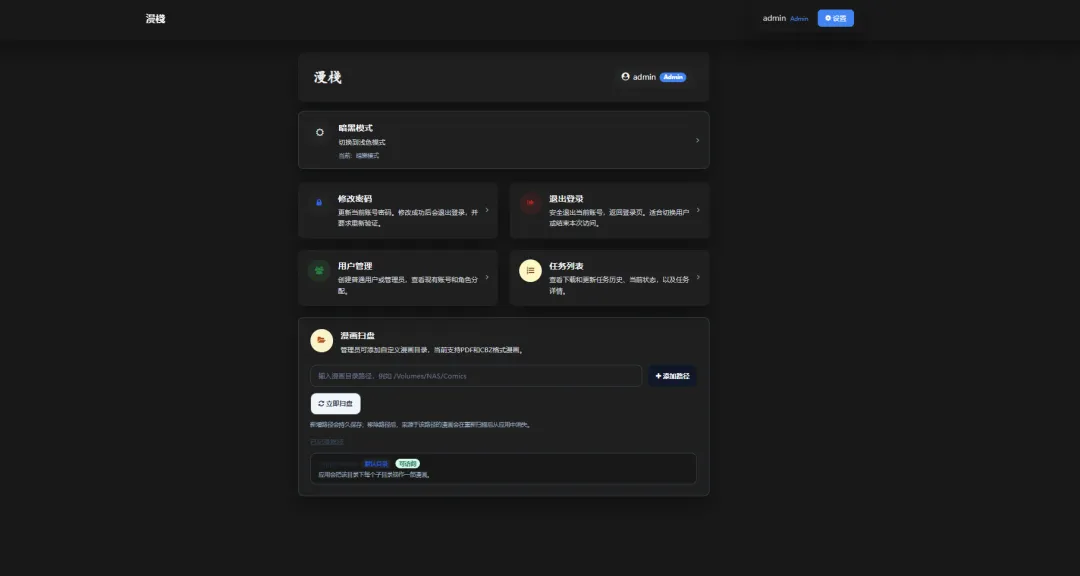Click the red logout icon beside 退出登录
The width and height of the screenshot is (1080, 576).
click(x=530, y=203)
